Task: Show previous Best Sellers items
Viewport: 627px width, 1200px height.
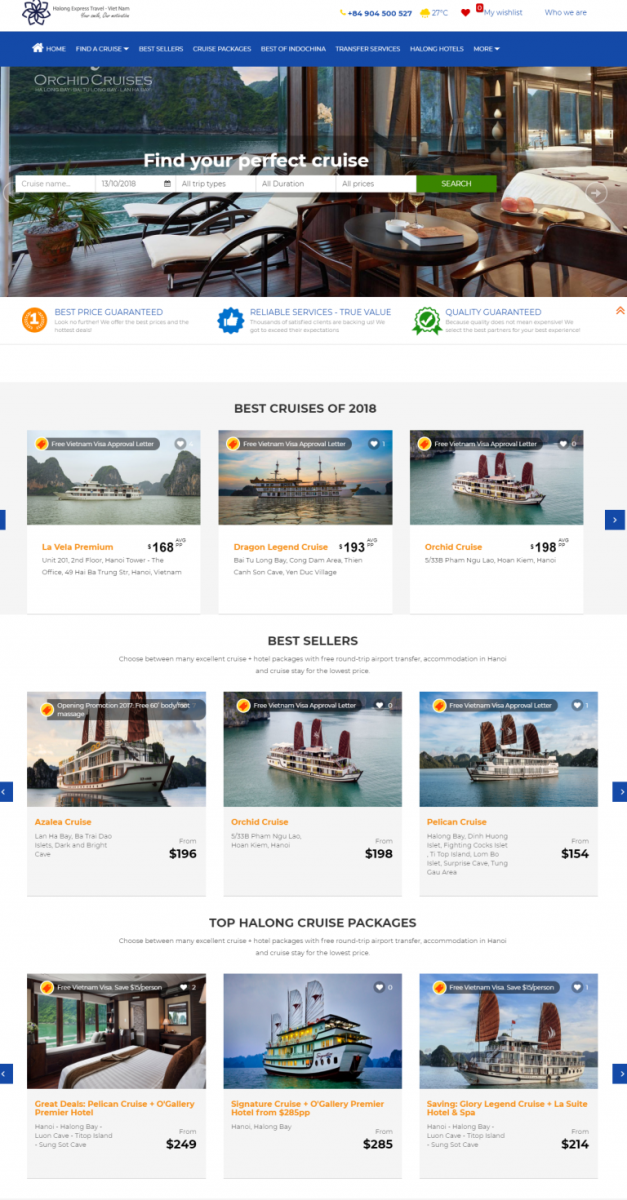Action: 6,792
